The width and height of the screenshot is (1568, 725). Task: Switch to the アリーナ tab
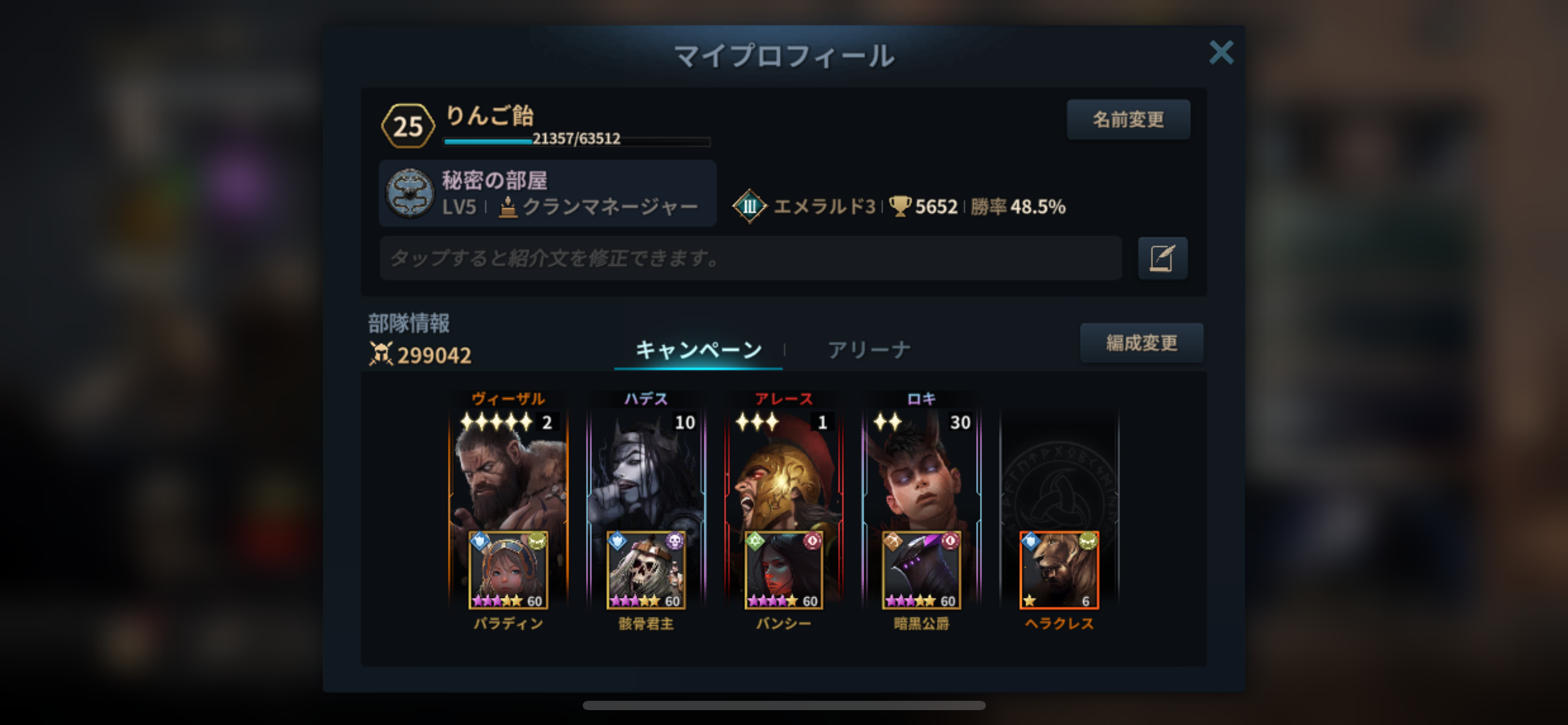pos(869,350)
